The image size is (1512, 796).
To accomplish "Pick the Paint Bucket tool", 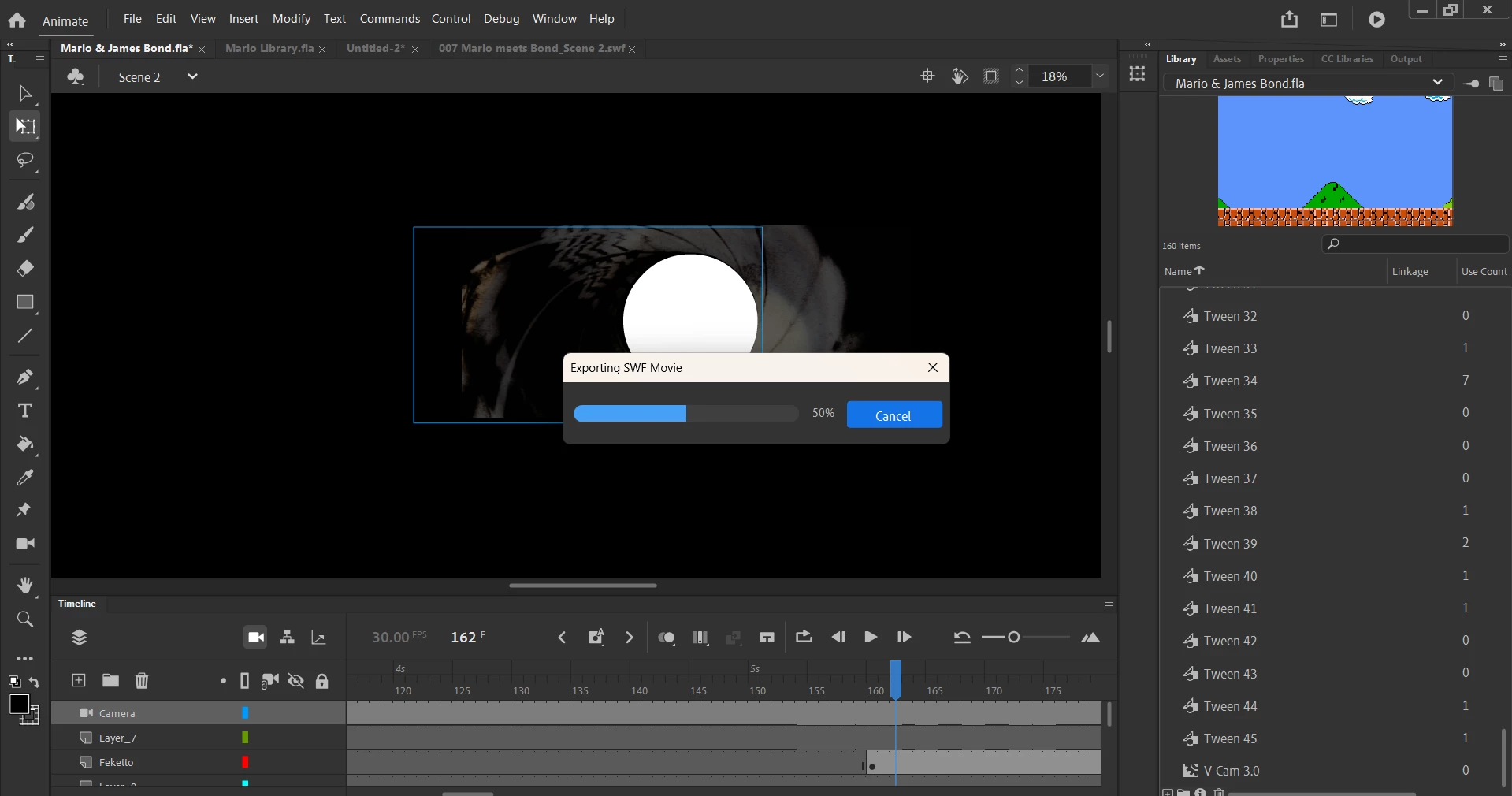I will pos(25,444).
